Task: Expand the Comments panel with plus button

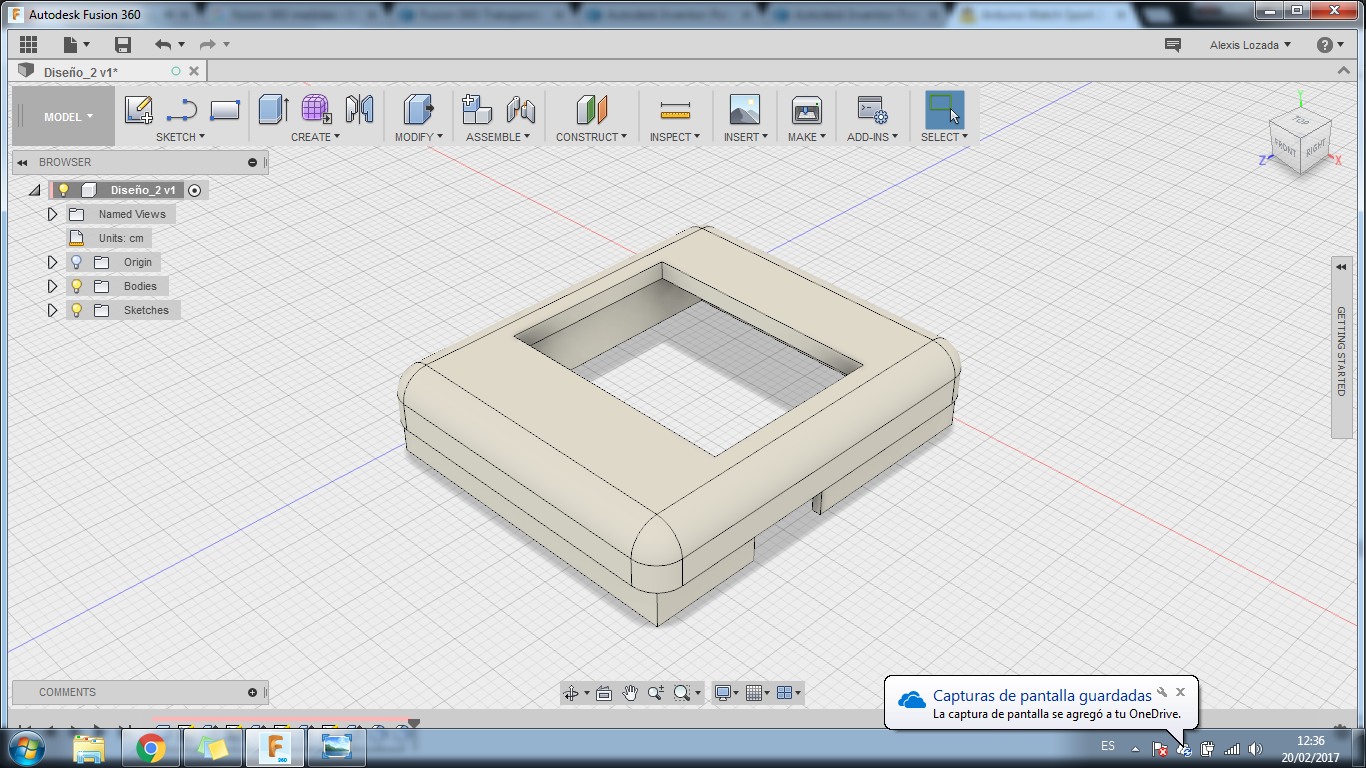Action: click(252, 692)
